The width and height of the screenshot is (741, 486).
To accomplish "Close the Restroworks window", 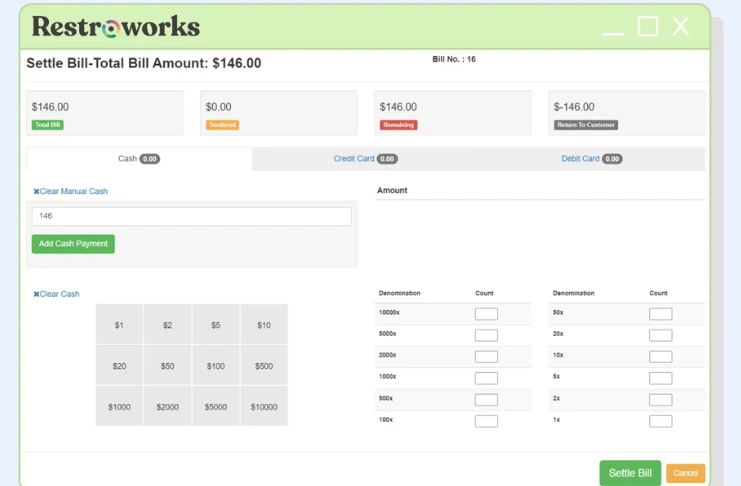I will pyautogui.click(x=681, y=26).
